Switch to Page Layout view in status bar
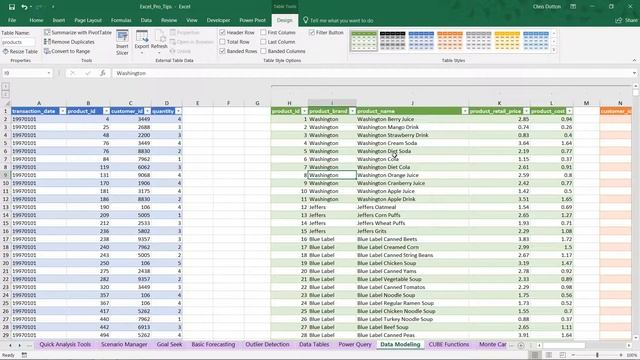Viewport: 640px width, 360px height. 549,355
